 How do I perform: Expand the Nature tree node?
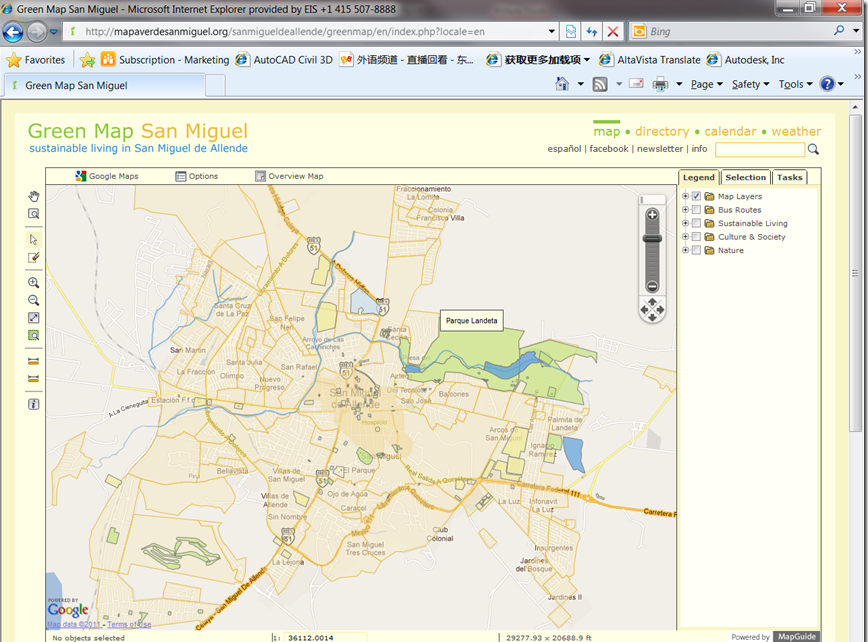pos(685,250)
